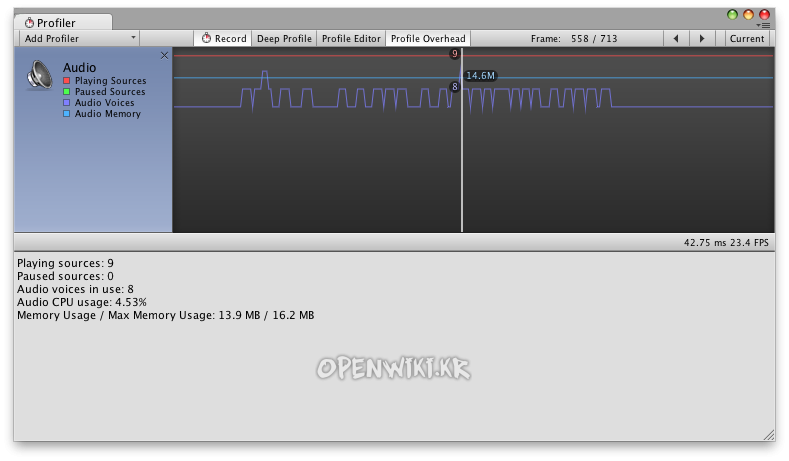Click the Paused sources: 0 line
The image size is (789, 461).
pos(65,276)
